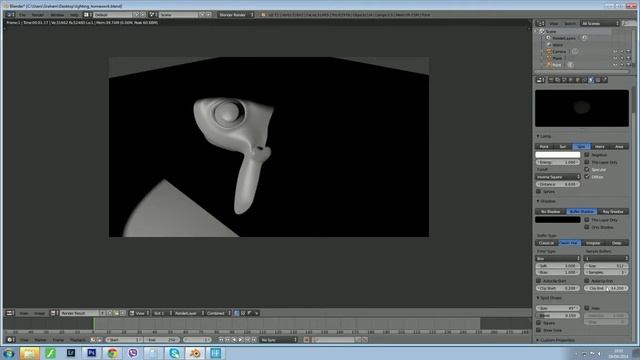
Task: Select the World item in the outliner
Action: 558,44
